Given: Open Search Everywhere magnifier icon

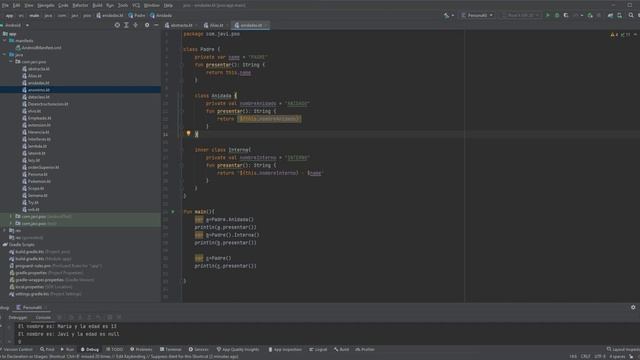Looking at the screenshot, I should (631, 16).
